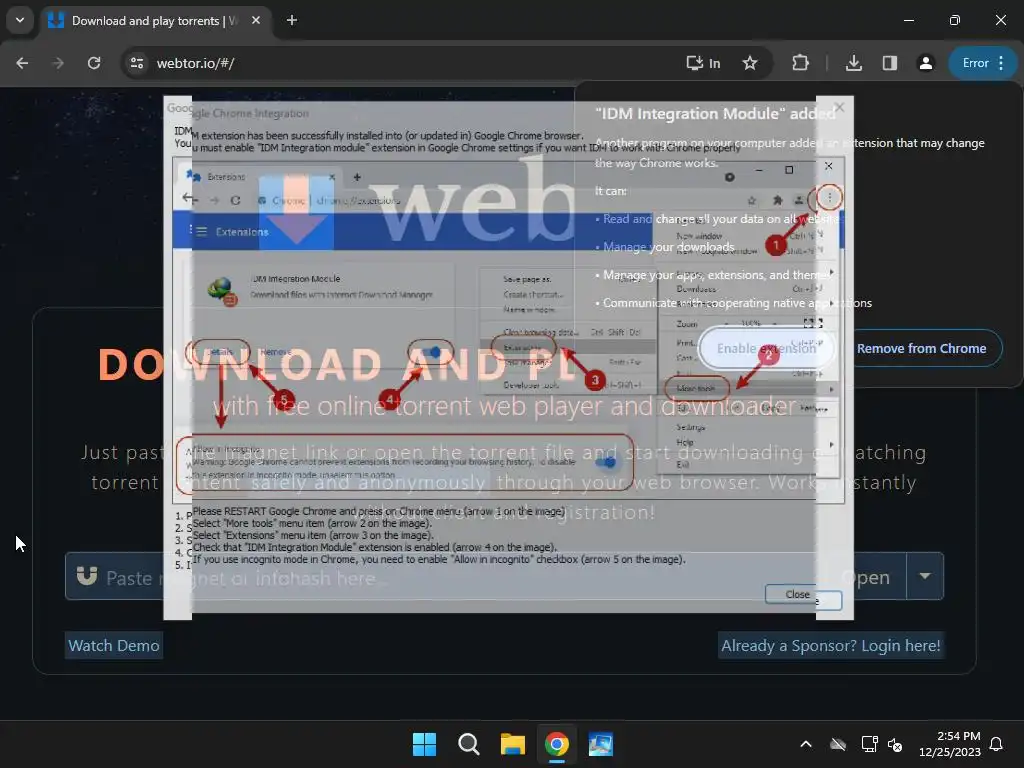Click Close button in IDM dialog
Viewport: 1024px width, 768px height.
797,594
